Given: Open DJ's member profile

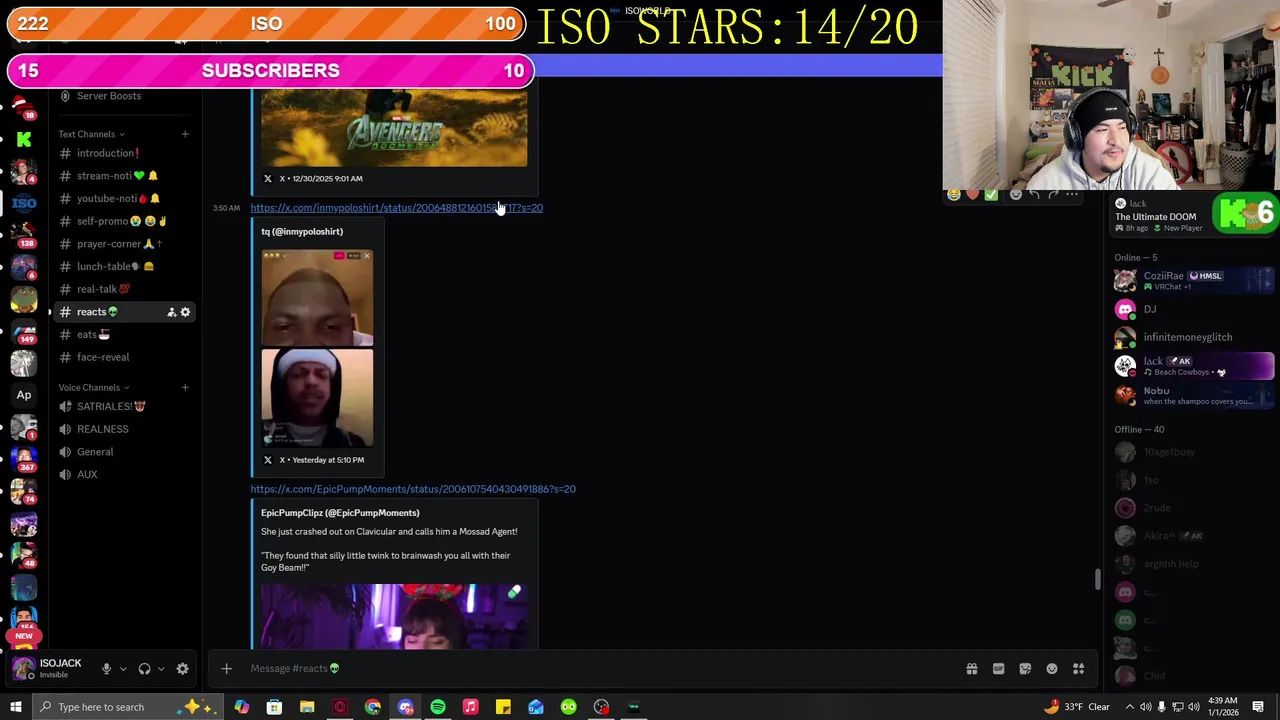Looking at the screenshot, I should 1194,309.
